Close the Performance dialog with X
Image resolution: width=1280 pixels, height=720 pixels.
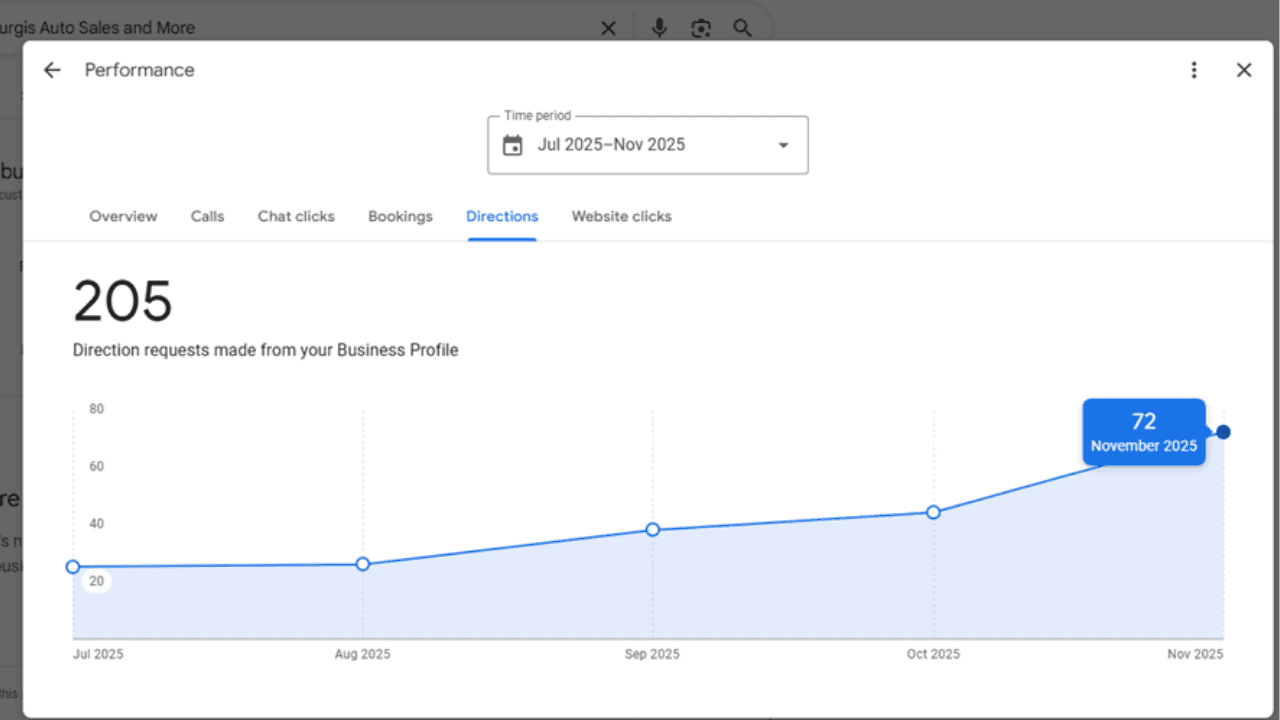(1243, 70)
